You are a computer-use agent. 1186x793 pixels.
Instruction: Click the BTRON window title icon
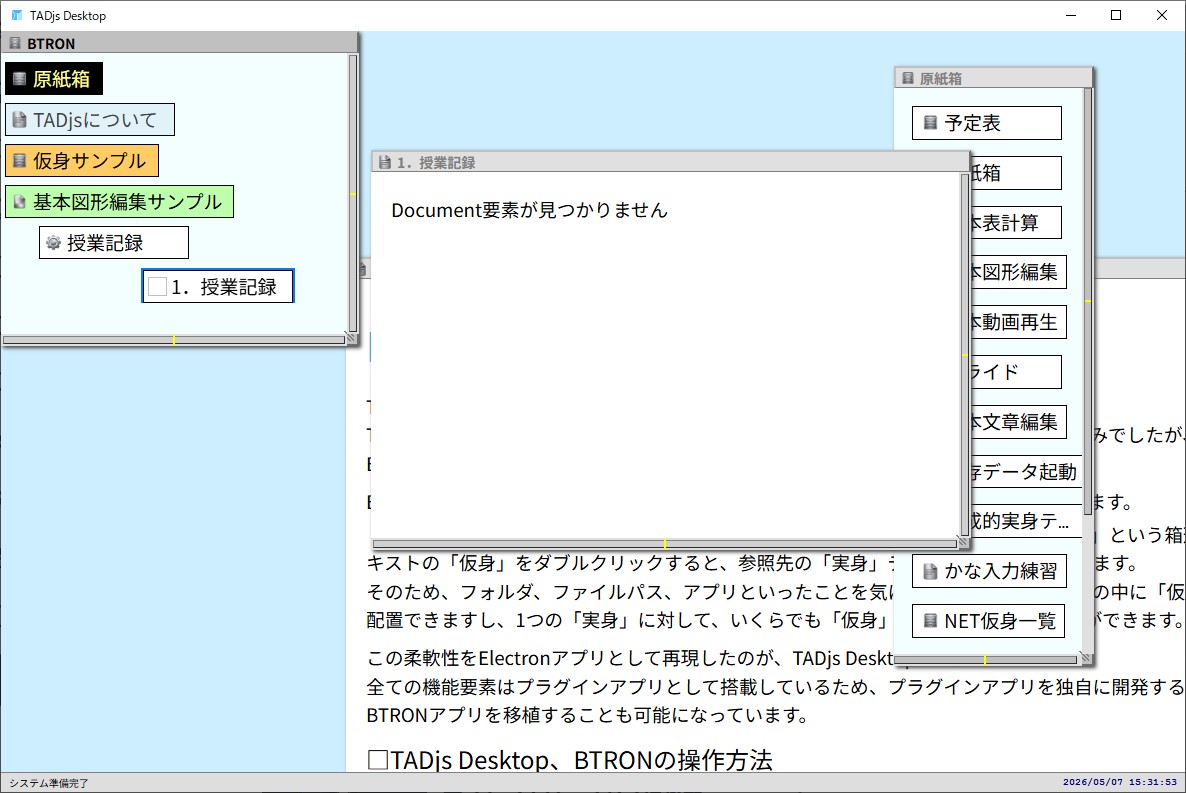click(15, 43)
